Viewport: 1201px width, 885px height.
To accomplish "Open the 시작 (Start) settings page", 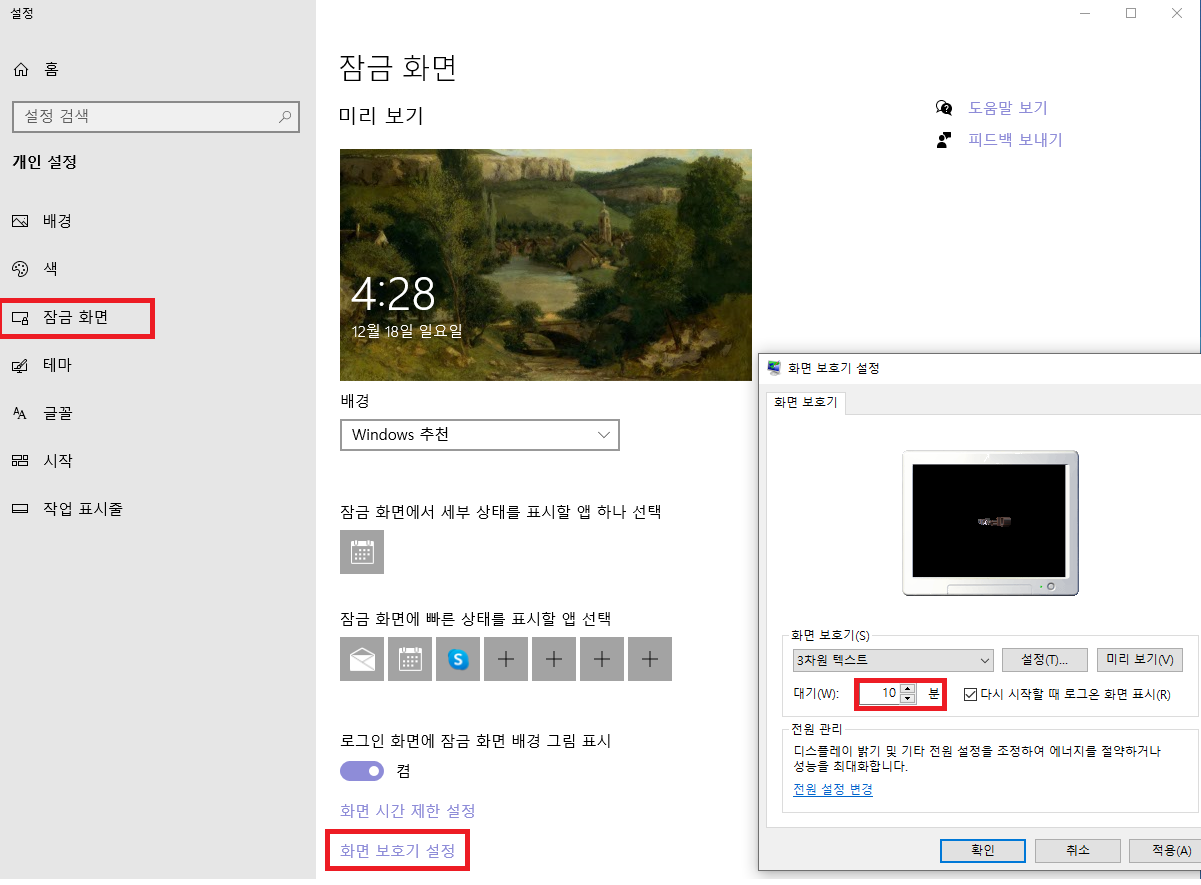I will [x=56, y=461].
